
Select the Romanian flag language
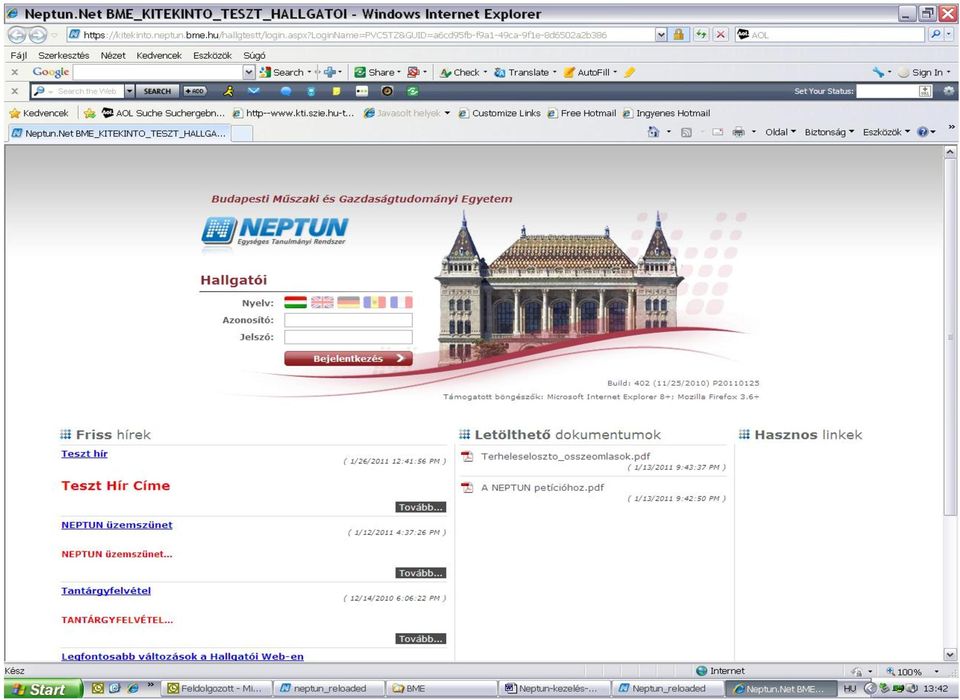pyautogui.click(x=375, y=302)
